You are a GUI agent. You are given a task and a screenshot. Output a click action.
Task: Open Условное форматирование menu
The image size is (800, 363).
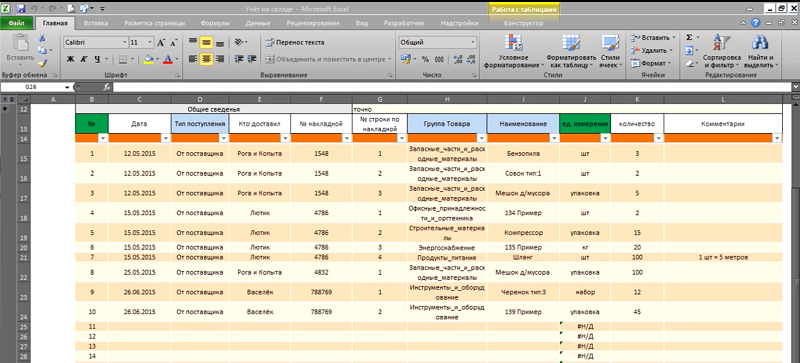tap(513, 51)
